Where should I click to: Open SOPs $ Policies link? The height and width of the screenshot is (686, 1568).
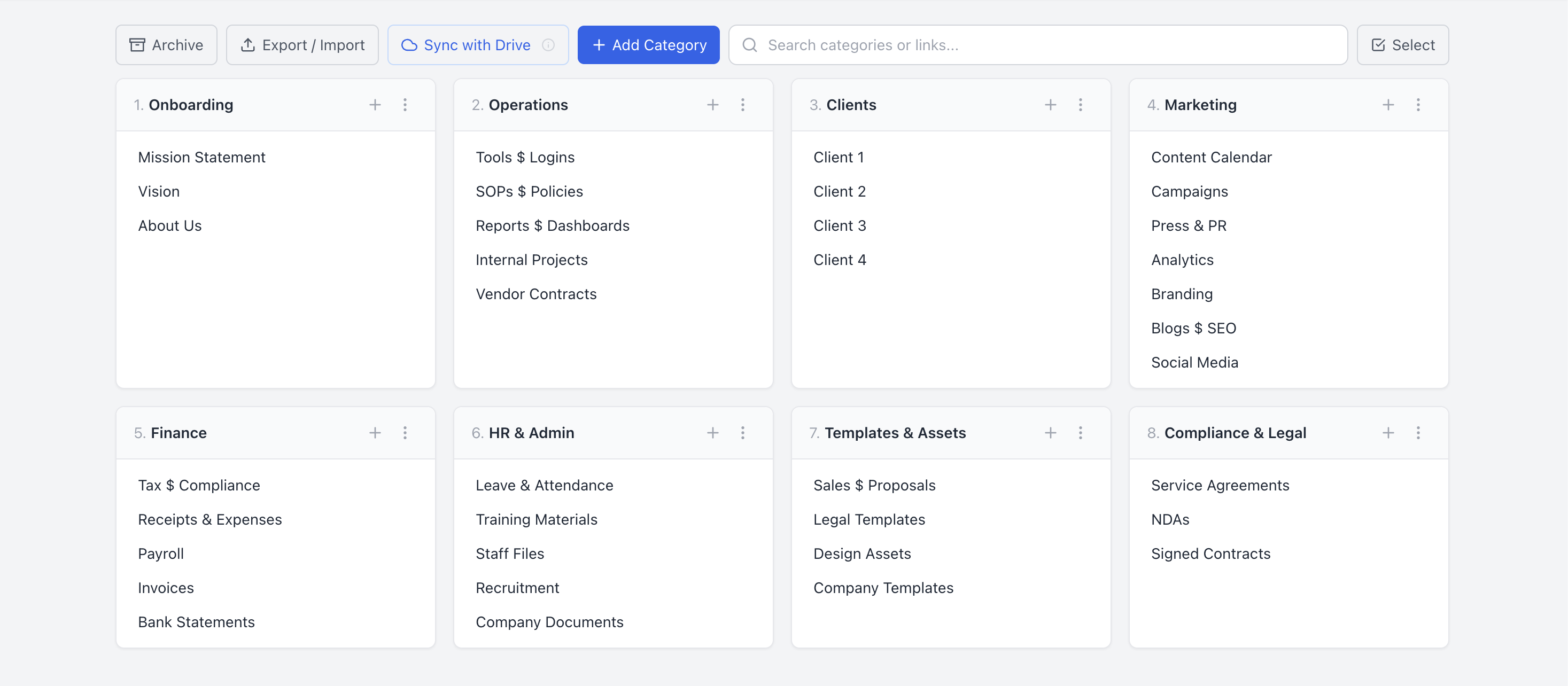(x=530, y=191)
